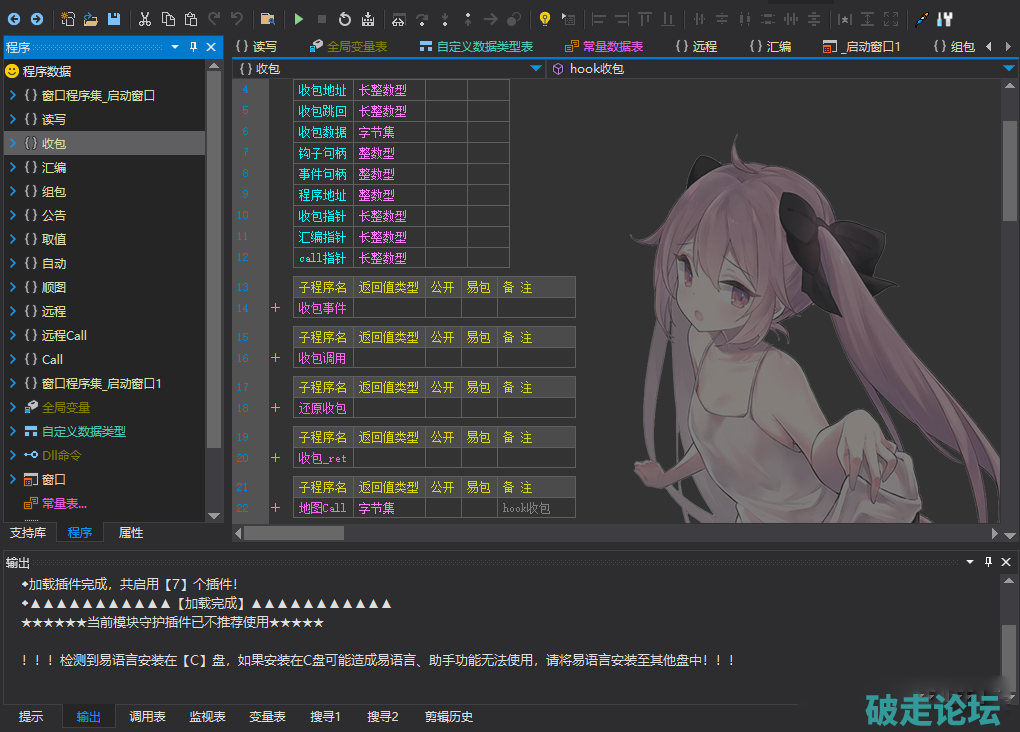Open the 调用表 bottom tab
The image size is (1020, 732).
click(x=147, y=717)
